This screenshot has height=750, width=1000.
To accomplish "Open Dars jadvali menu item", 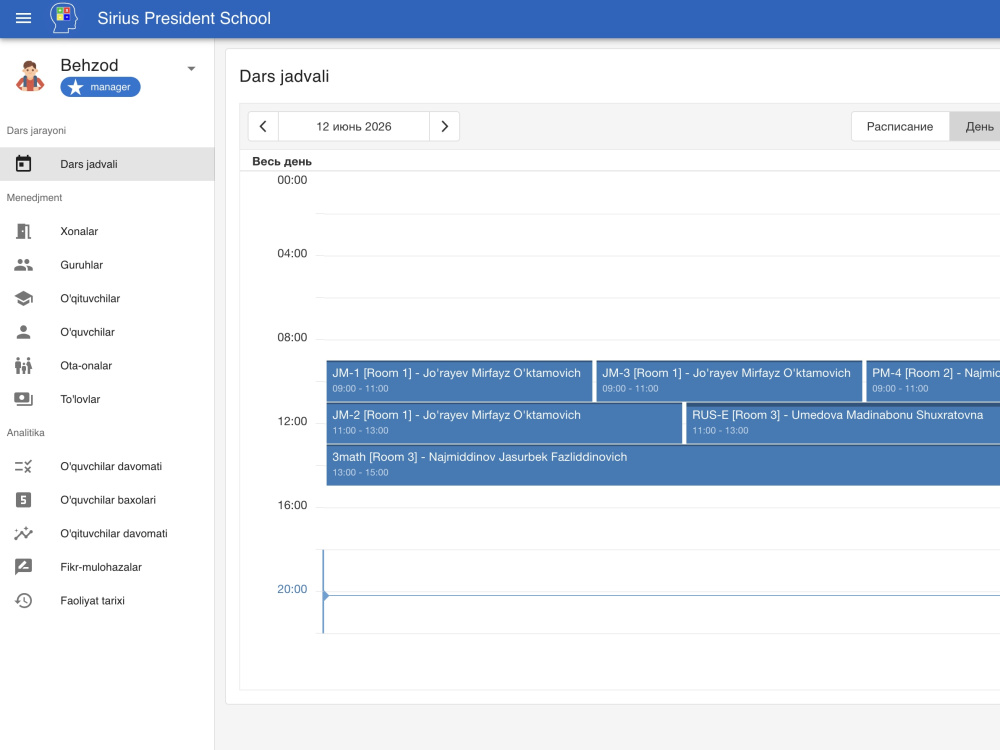I will 107,164.
